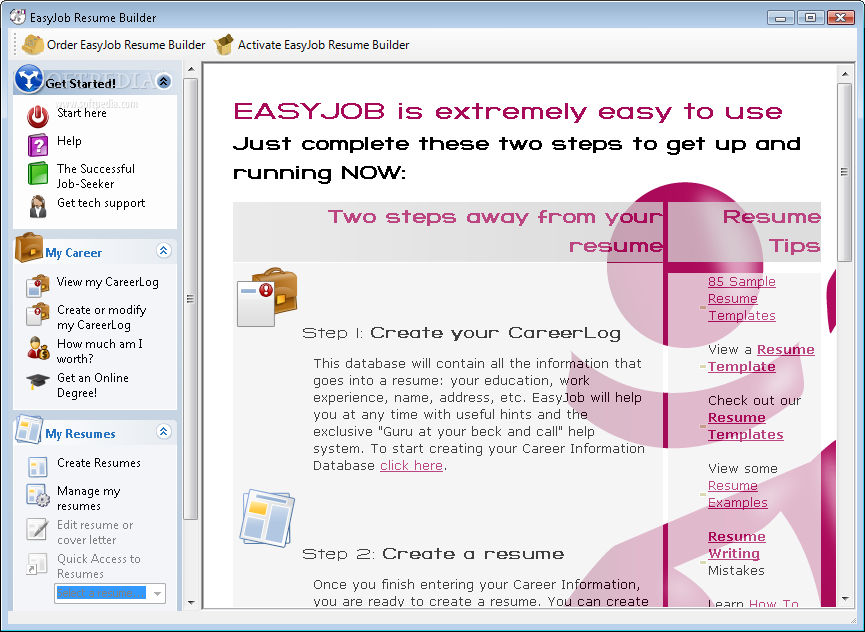
Task: Open The Successful Job-Seeker item
Action: tap(95, 176)
